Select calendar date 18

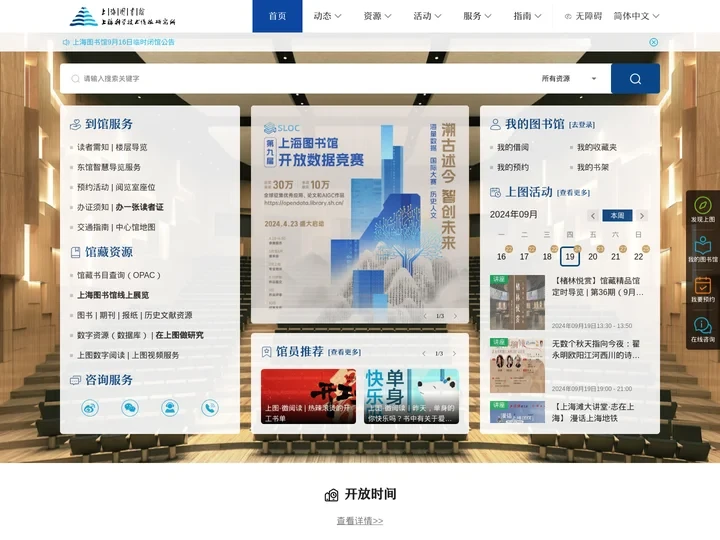pyautogui.click(x=547, y=257)
